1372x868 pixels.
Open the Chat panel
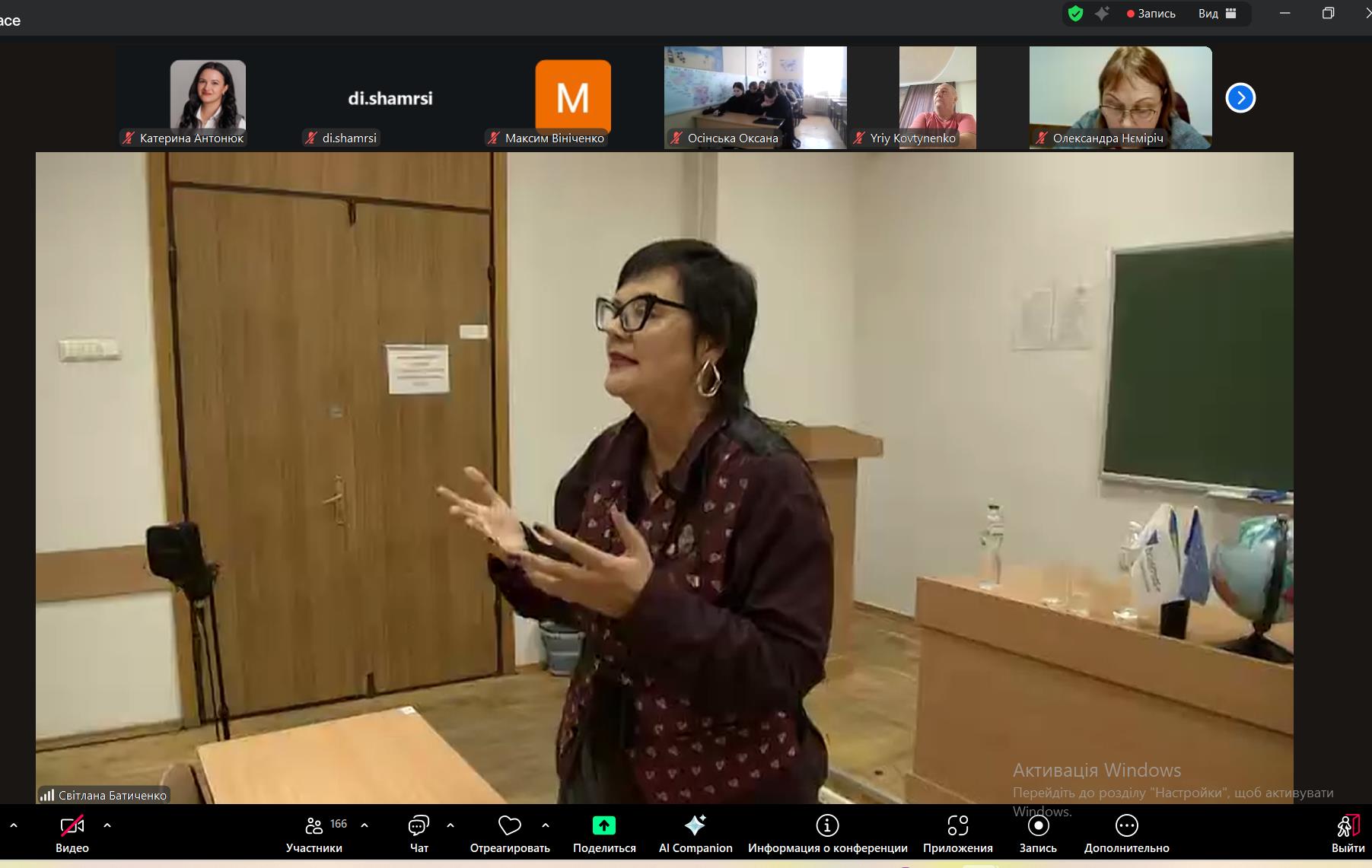point(419,826)
